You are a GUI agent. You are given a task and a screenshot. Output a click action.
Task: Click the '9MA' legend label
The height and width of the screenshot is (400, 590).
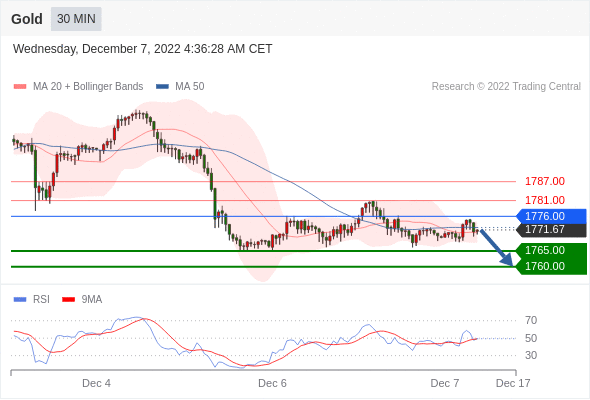pyautogui.click(x=92, y=300)
